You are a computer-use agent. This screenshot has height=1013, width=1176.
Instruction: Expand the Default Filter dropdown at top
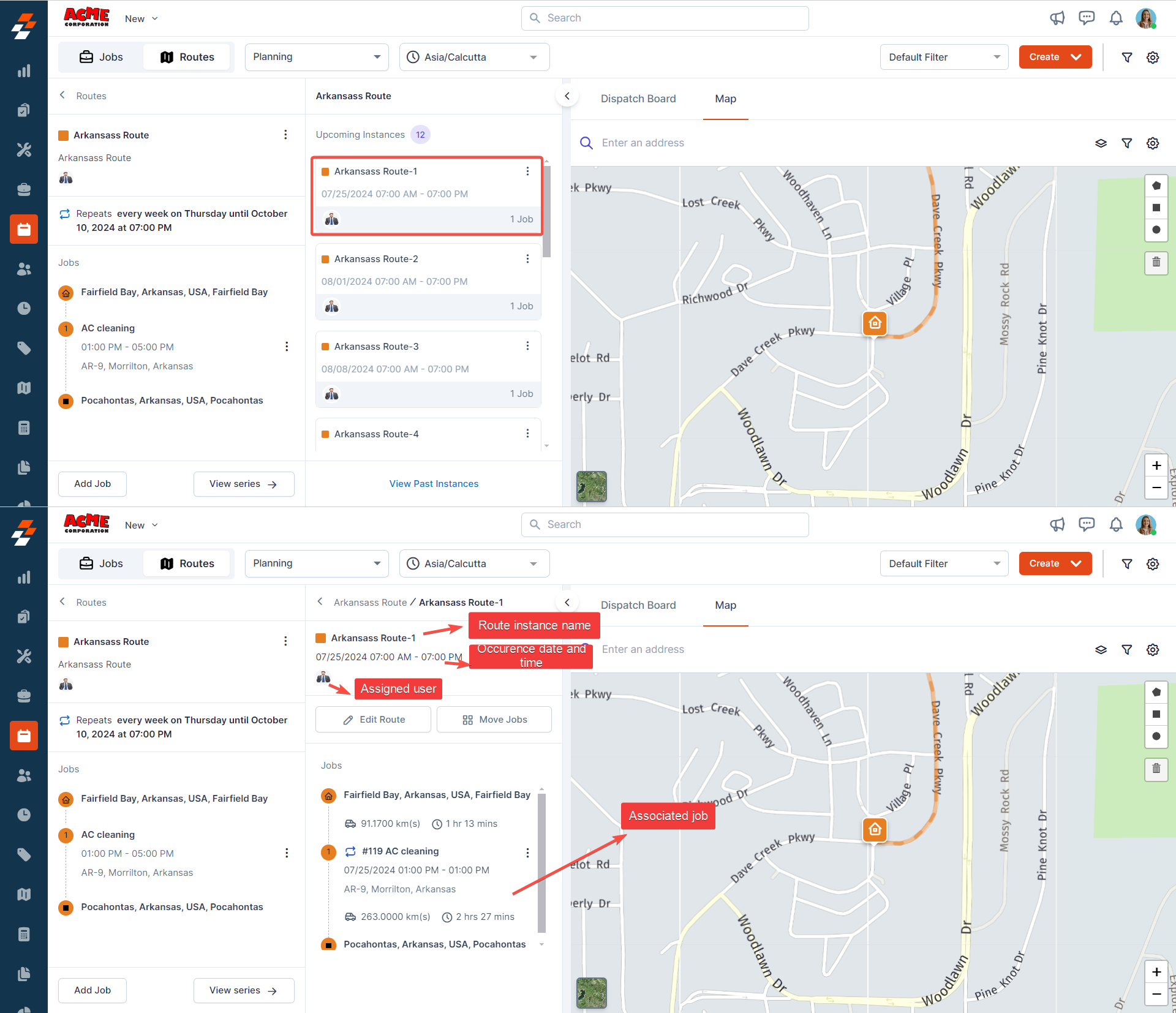943,57
